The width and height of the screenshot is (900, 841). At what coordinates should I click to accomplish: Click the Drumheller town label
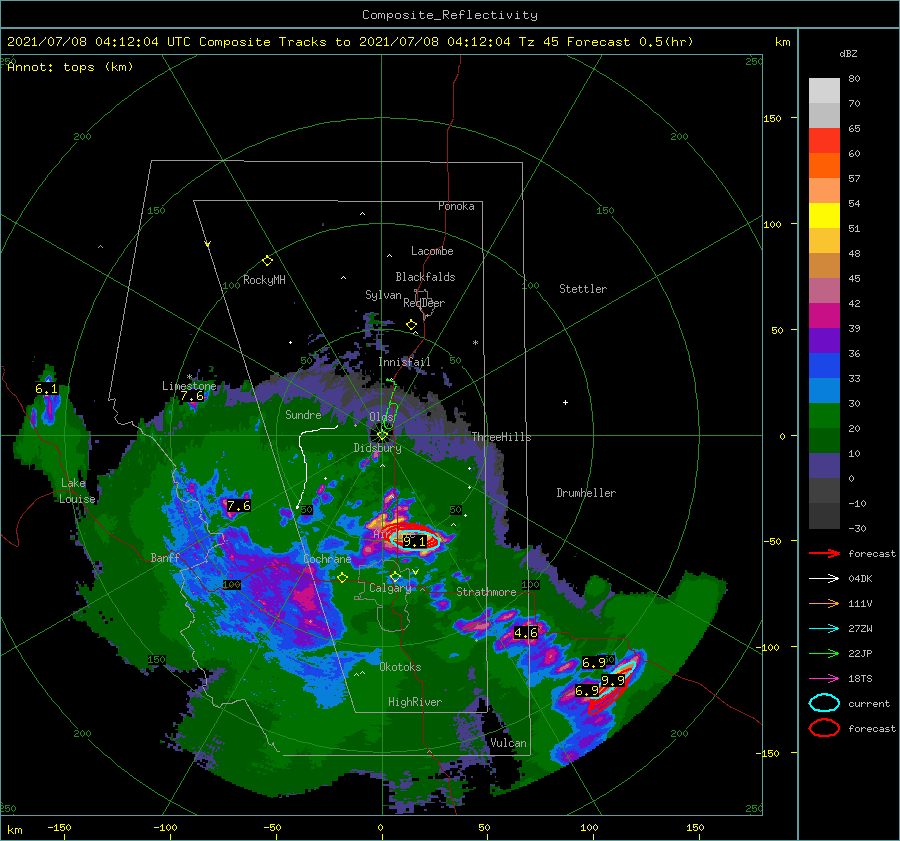click(586, 493)
